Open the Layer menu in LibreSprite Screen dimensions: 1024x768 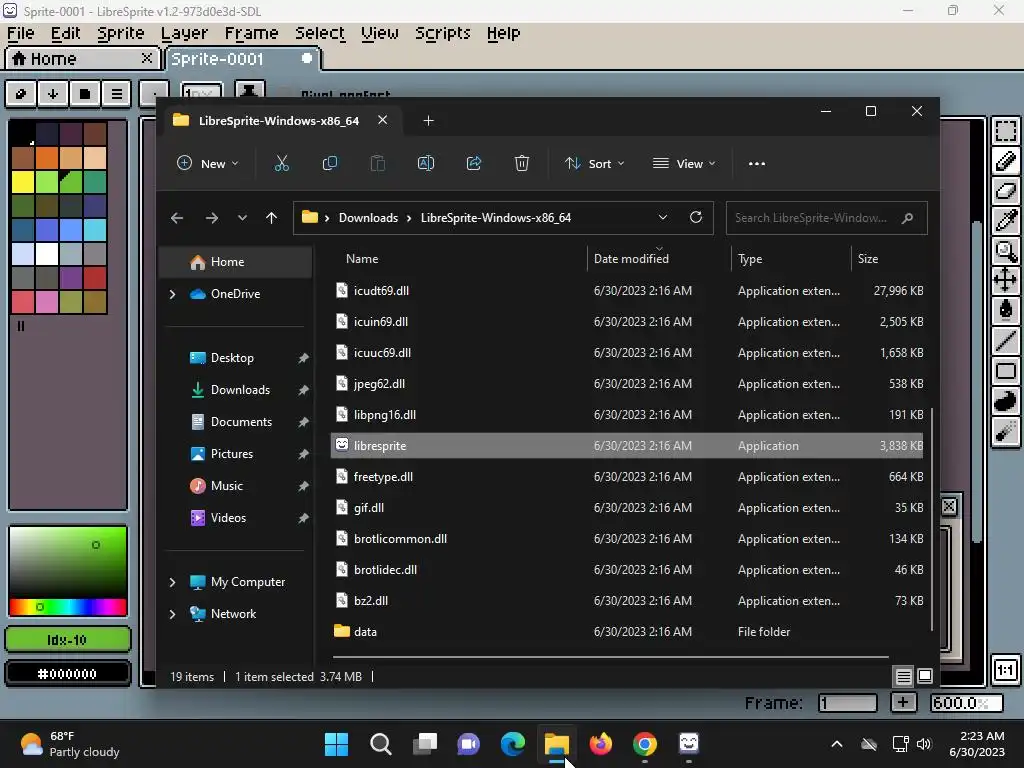tap(184, 33)
